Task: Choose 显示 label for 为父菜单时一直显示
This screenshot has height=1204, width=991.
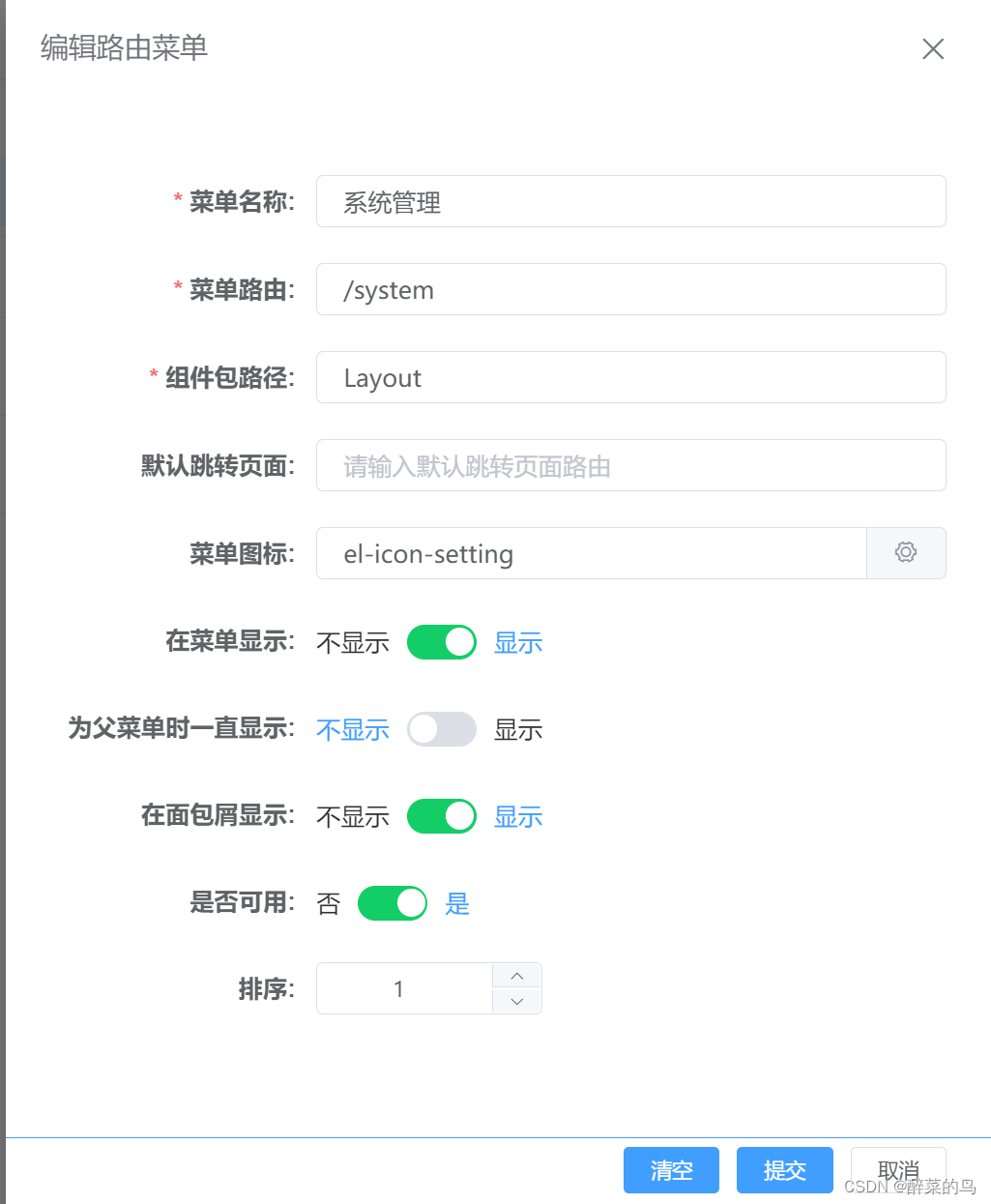Action: (518, 730)
